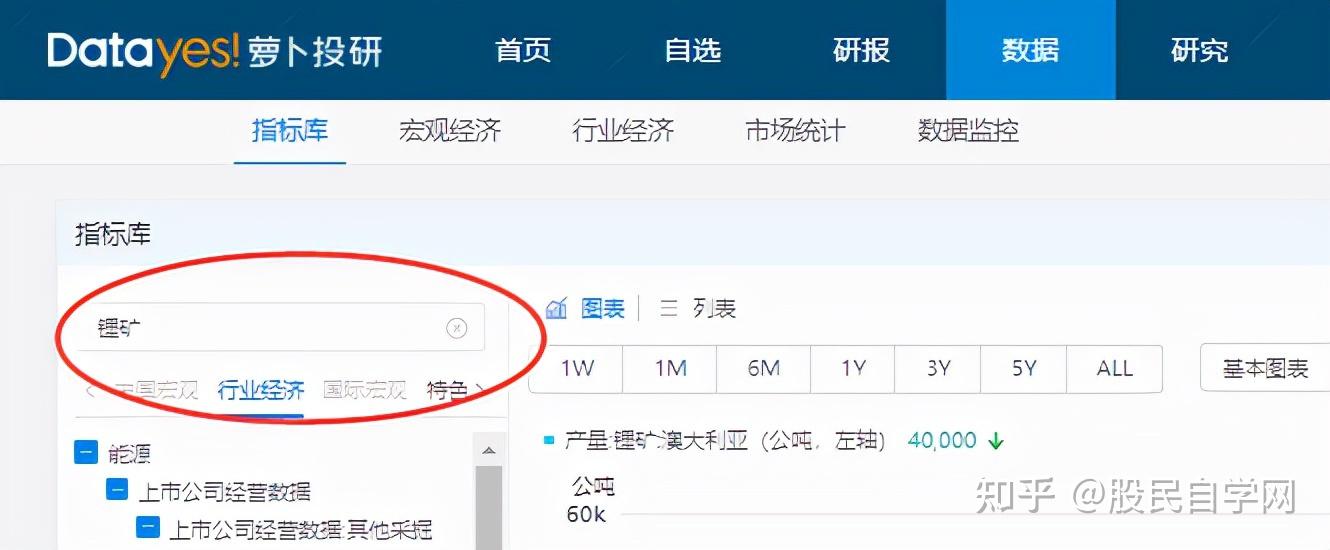Open the 市场统计 sub-tab

(x=795, y=130)
